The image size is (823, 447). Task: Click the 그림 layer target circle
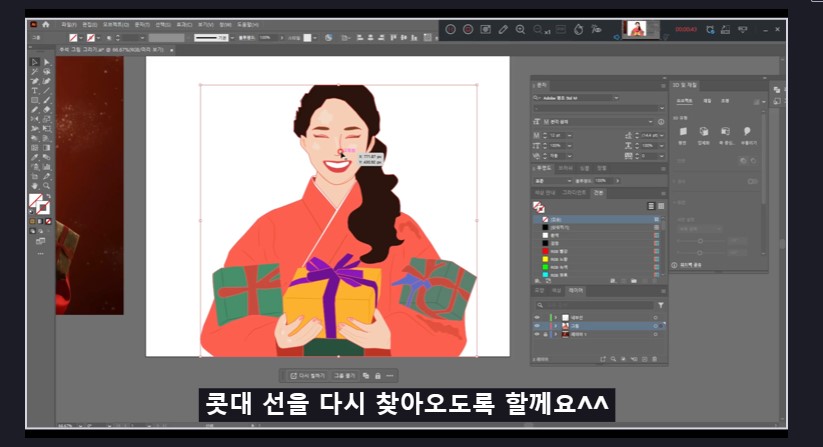click(x=655, y=326)
